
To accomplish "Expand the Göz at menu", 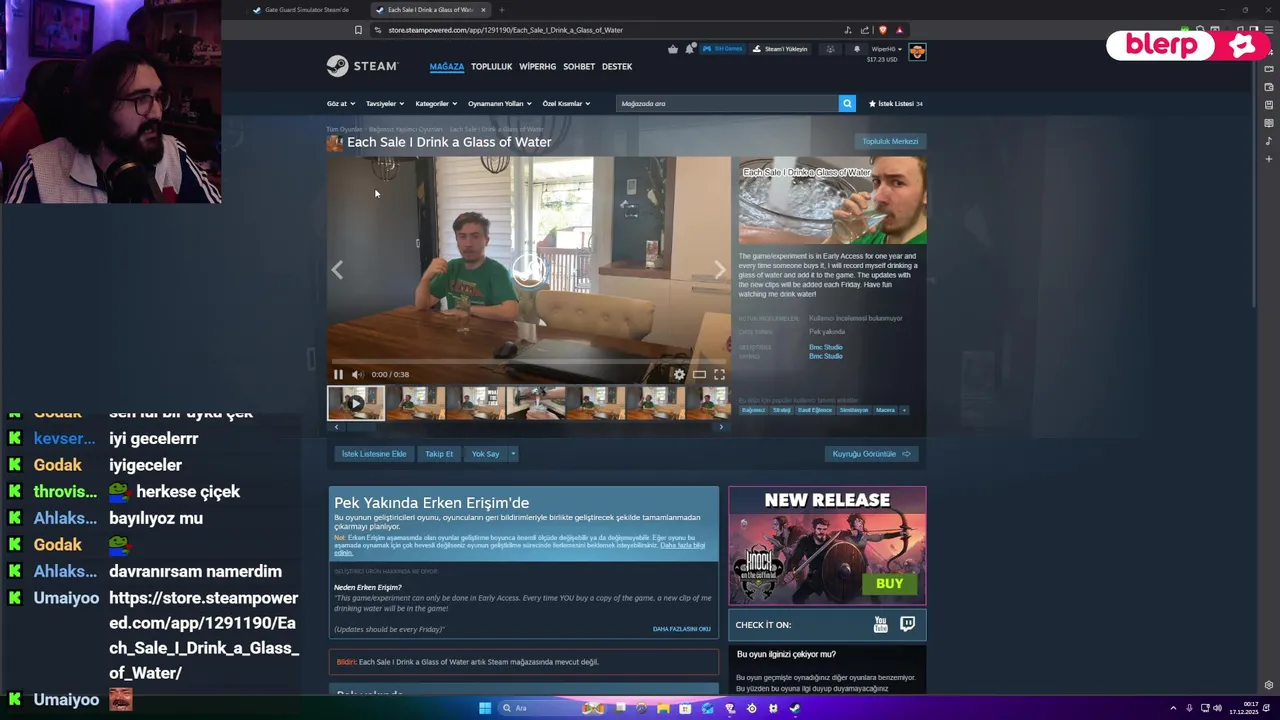I will (x=339, y=103).
